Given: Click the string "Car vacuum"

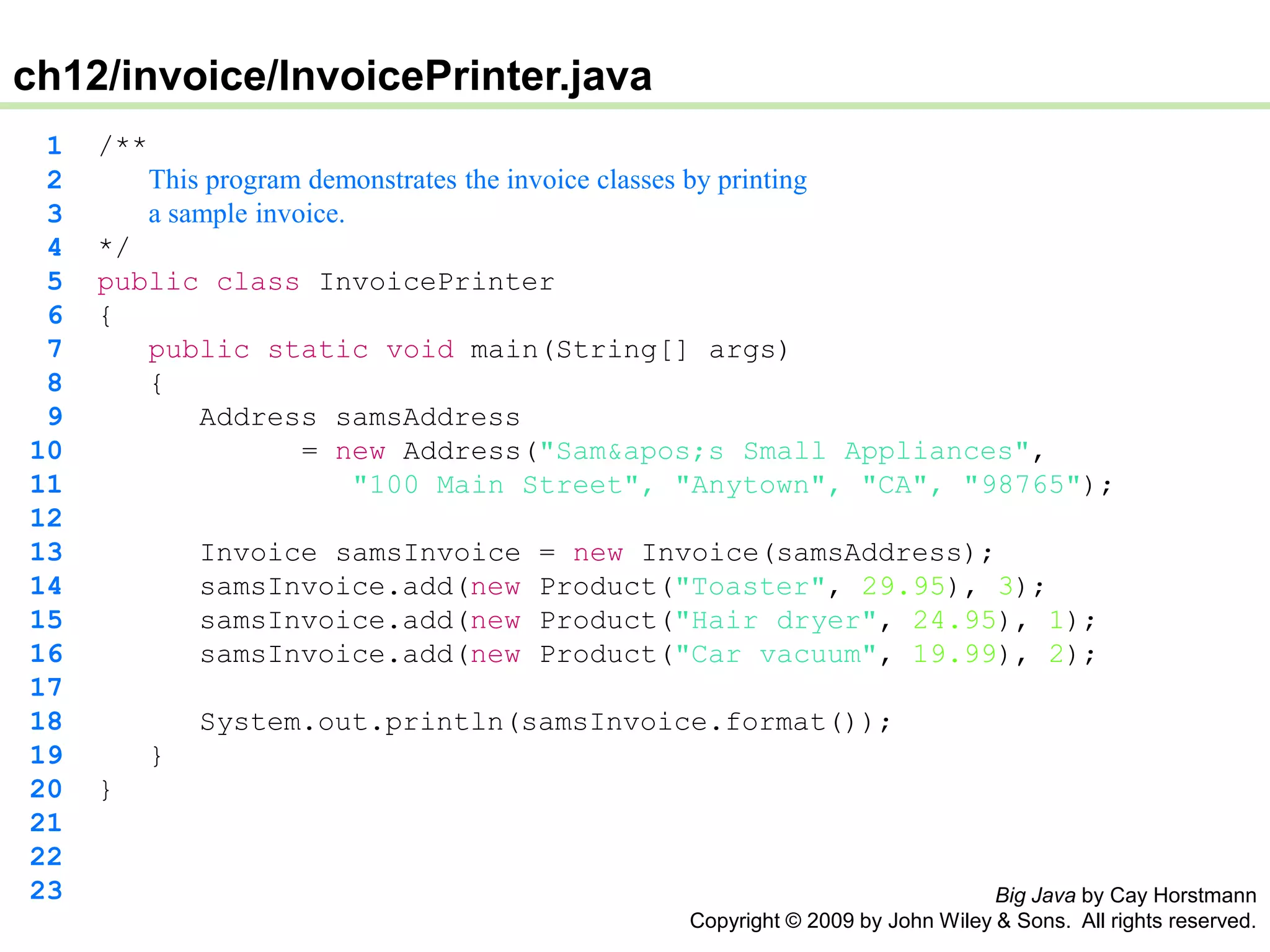Looking at the screenshot, I should (776, 654).
